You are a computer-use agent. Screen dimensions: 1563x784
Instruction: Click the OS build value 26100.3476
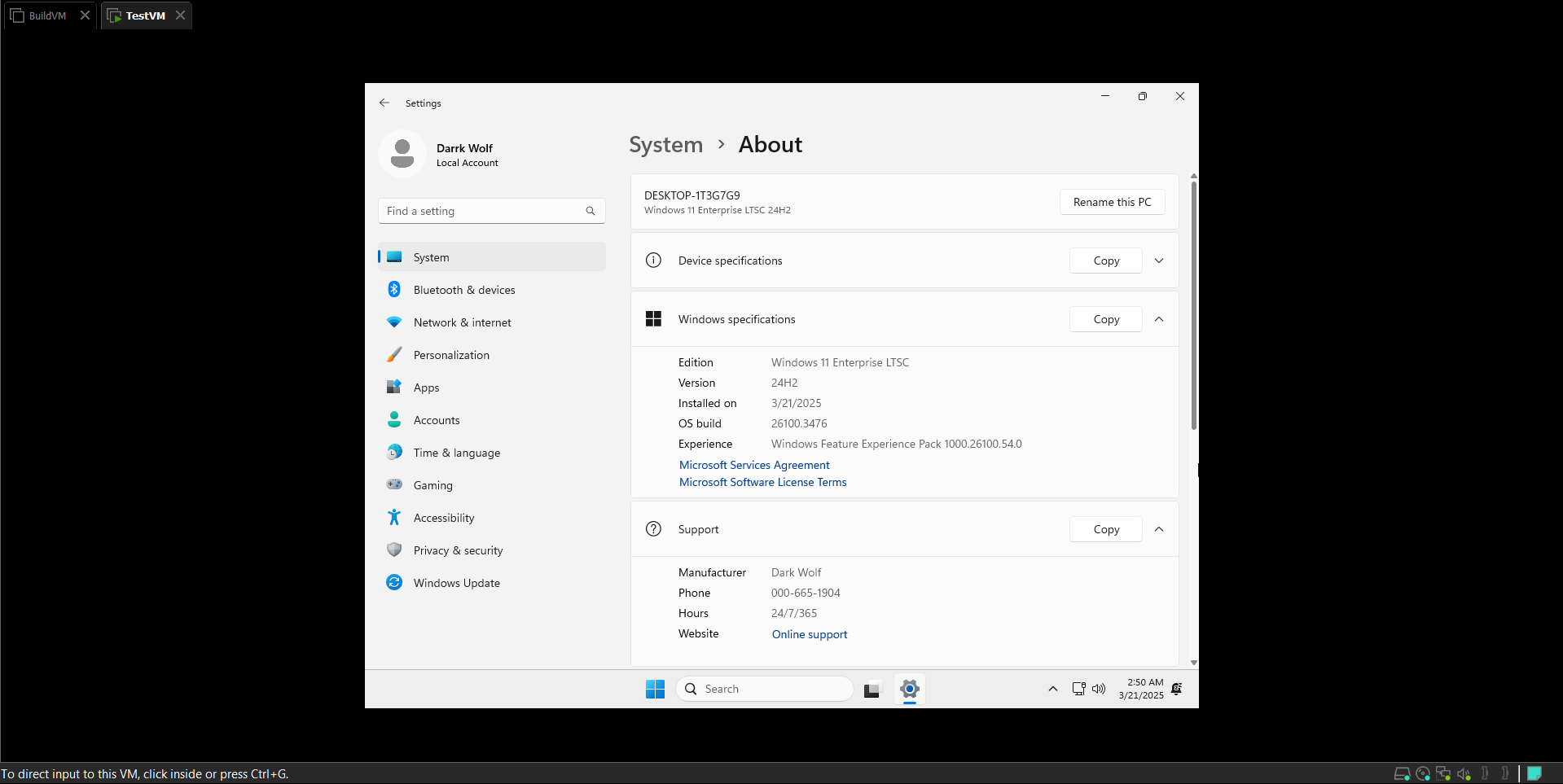coord(799,423)
